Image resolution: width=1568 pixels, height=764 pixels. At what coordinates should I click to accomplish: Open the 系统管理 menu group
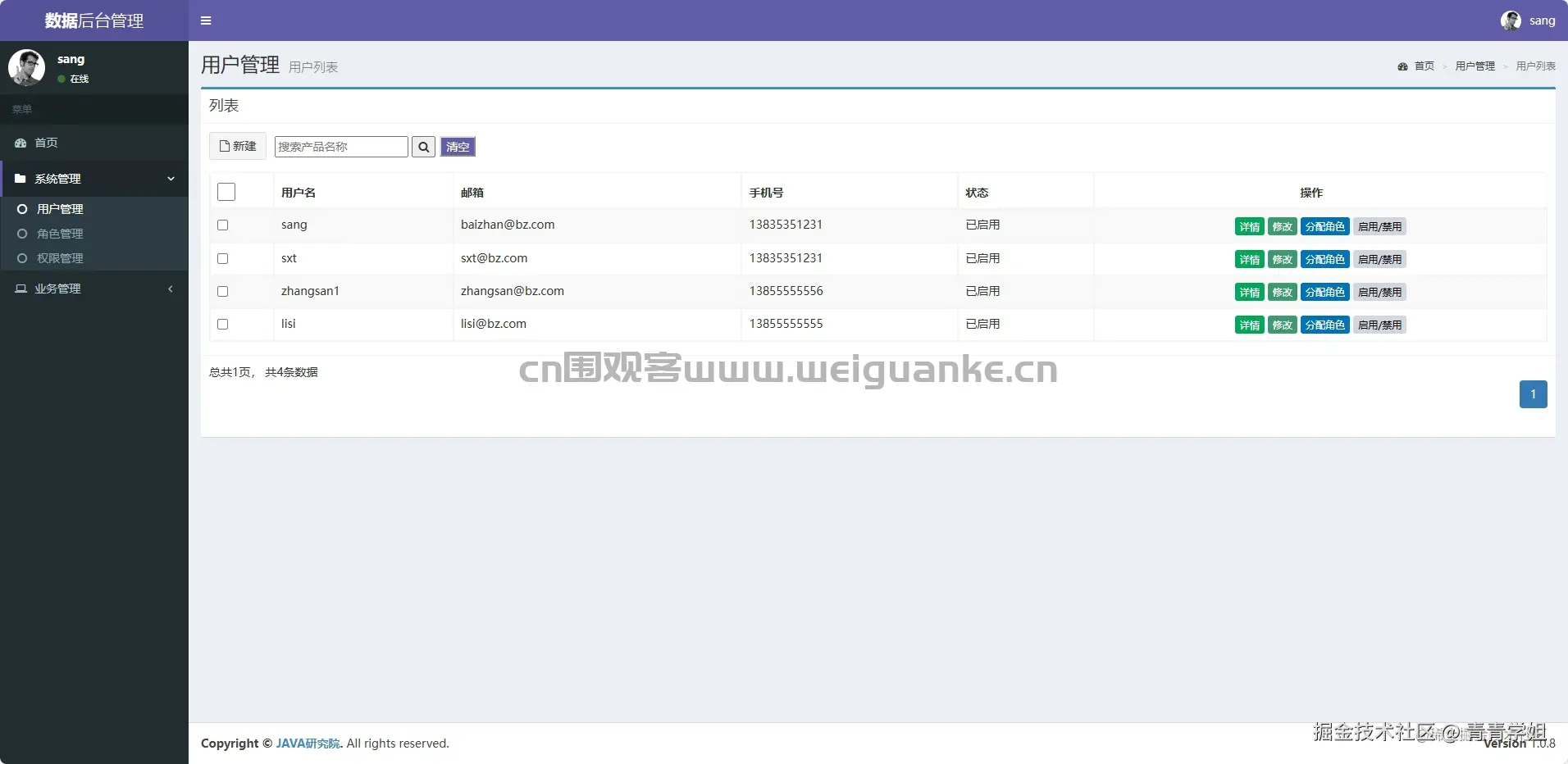tap(94, 179)
